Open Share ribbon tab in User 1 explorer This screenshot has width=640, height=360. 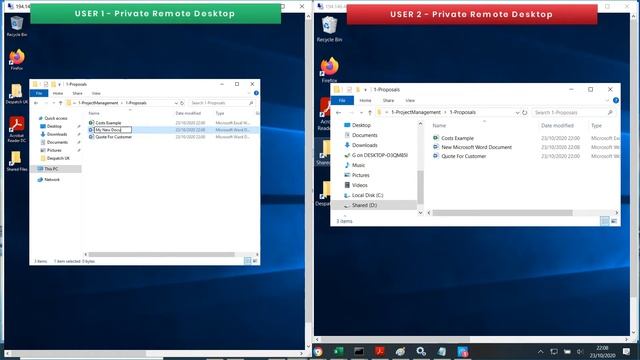coord(78,93)
